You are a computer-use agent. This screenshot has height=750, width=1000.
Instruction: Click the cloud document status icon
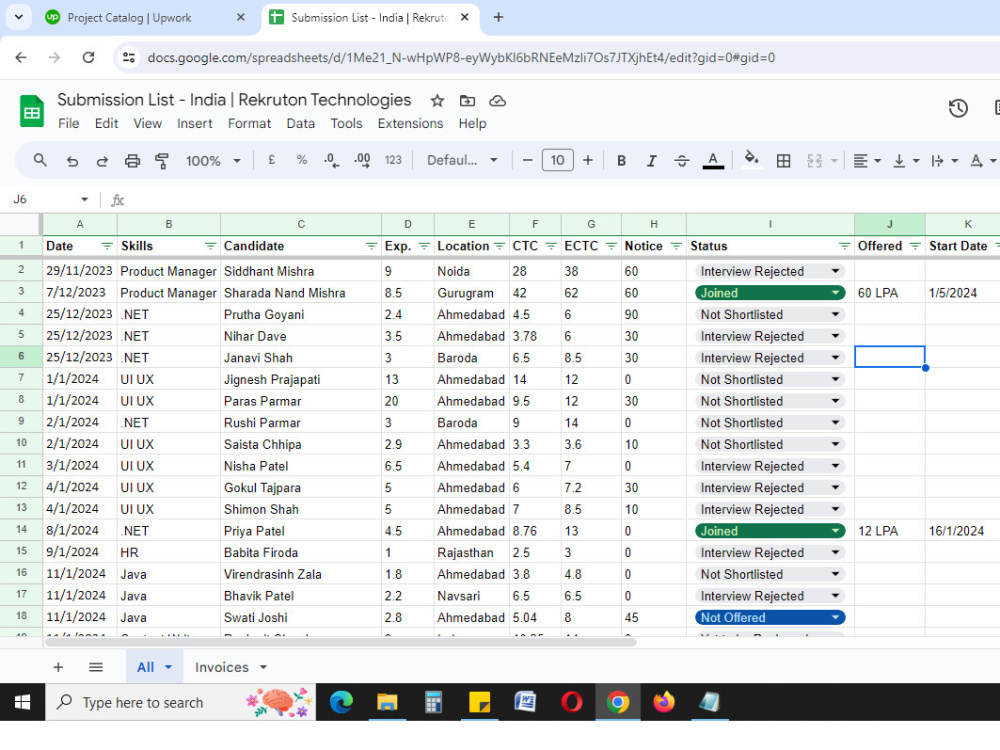tap(497, 101)
